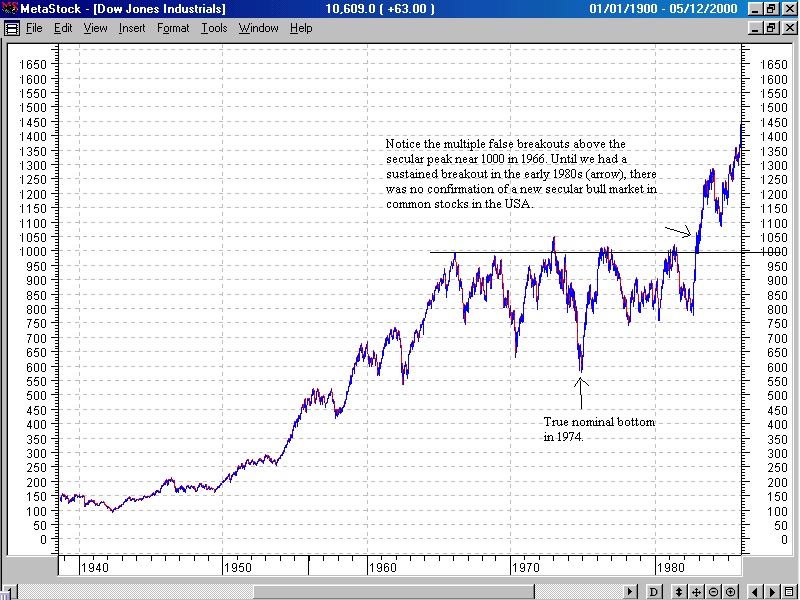The width and height of the screenshot is (800, 600).
Task: Click the chart list icon at bottom-right
Action: point(789,592)
